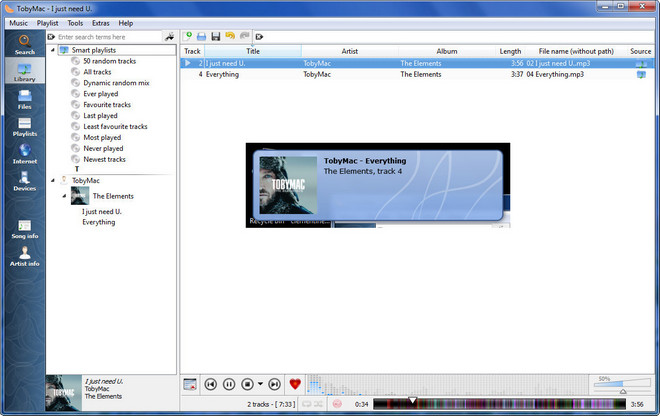Toggle repeat mode button
The image size is (660, 416).
[x=307, y=404]
